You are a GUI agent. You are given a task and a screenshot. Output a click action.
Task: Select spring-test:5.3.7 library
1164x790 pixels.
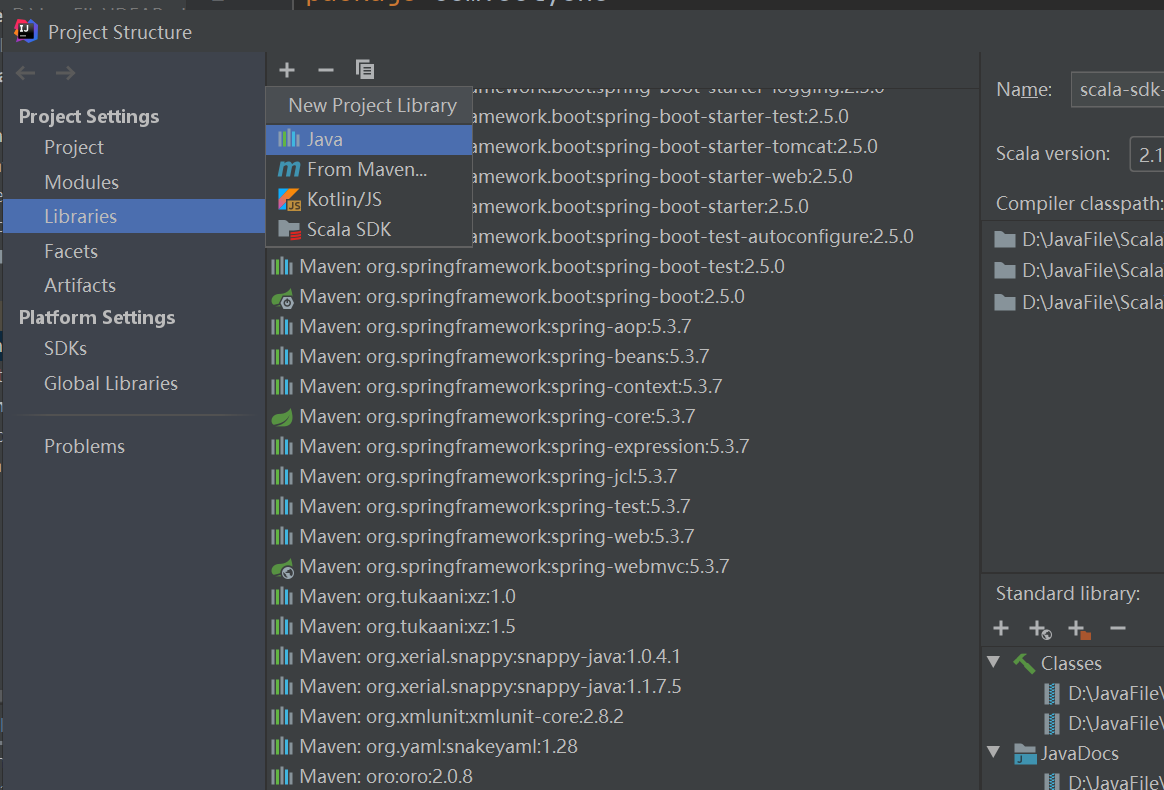point(480,506)
